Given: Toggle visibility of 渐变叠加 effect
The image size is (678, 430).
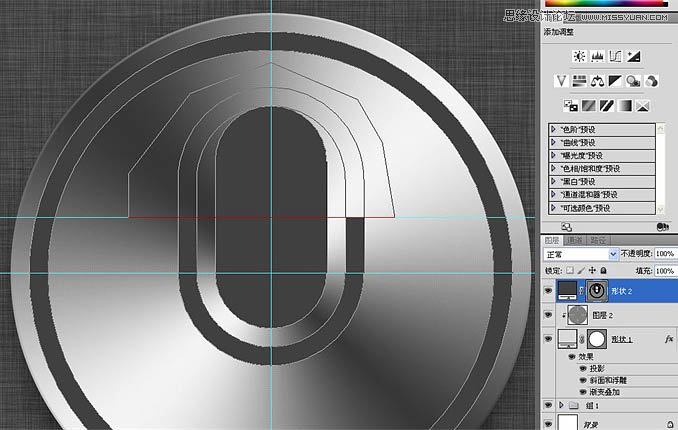Looking at the screenshot, I should pos(583,392).
